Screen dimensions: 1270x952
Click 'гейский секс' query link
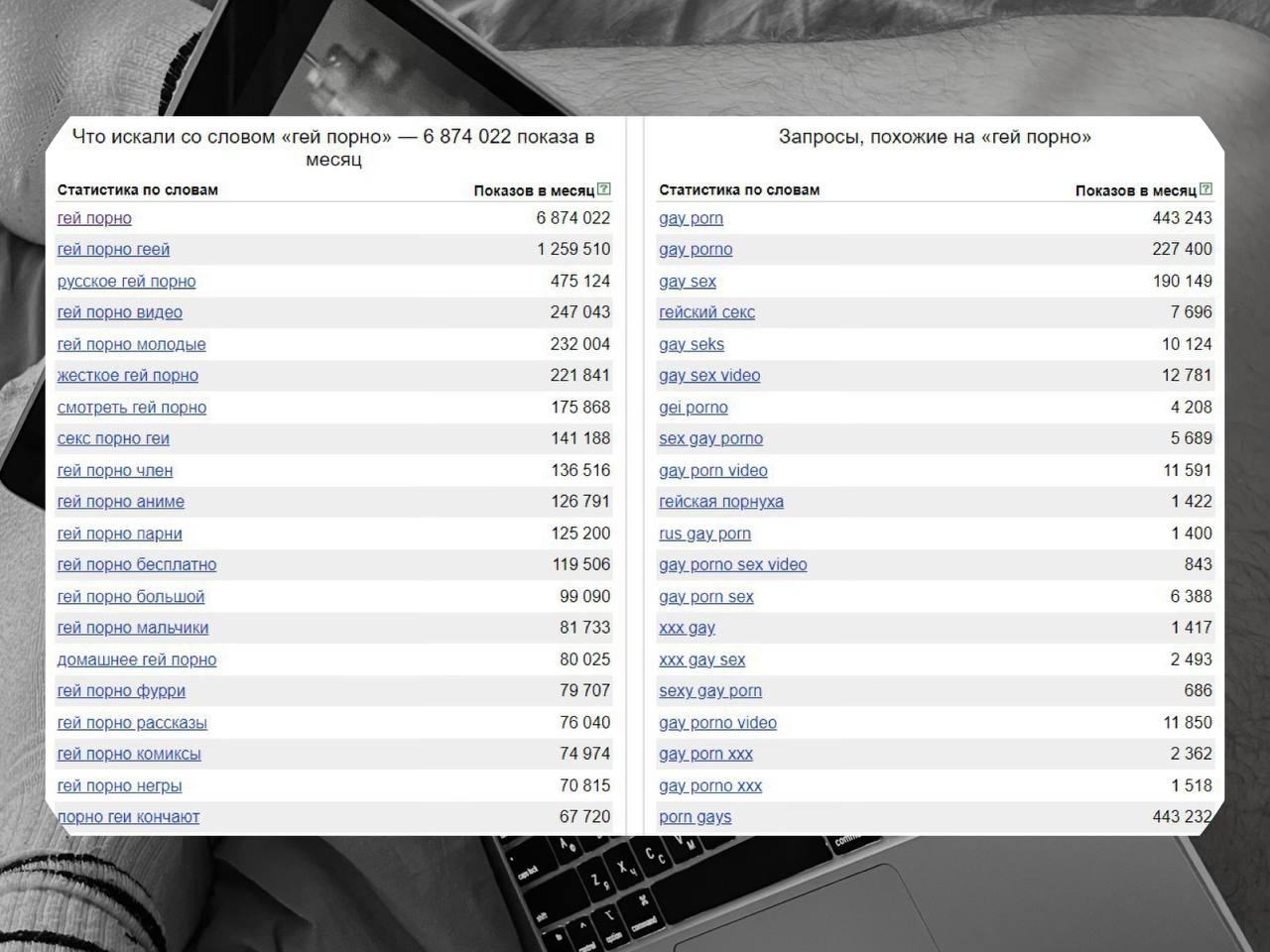pyautogui.click(x=706, y=312)
